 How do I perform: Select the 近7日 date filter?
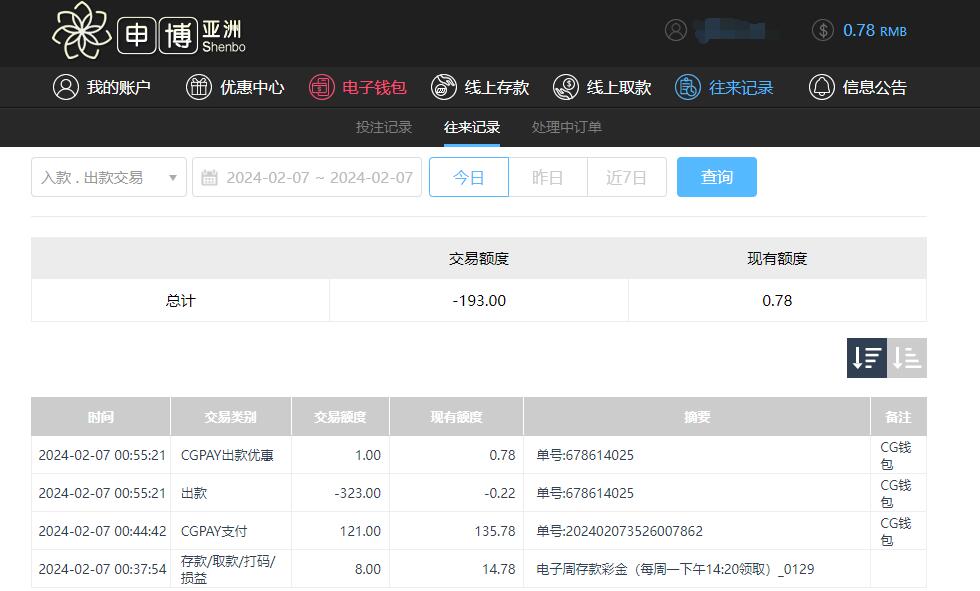pyautogui.click(x=627, y=177)
